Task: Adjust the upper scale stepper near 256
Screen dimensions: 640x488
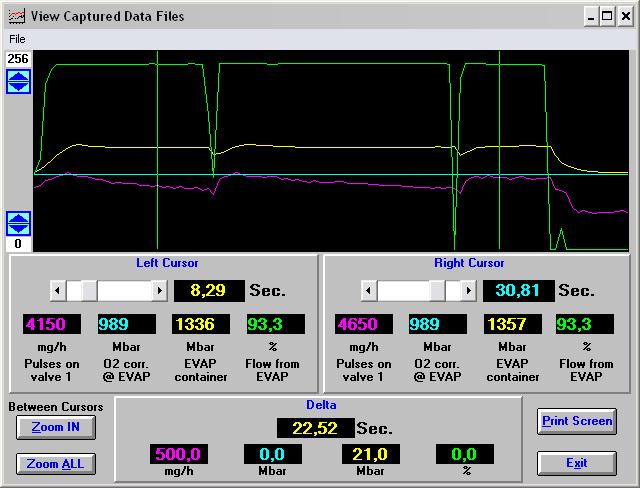Action: 18,81
